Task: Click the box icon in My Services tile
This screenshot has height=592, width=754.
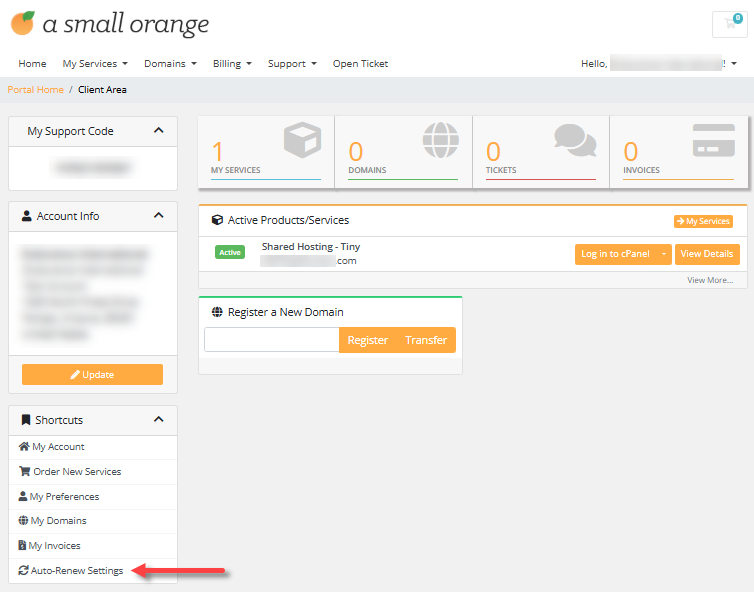Action: pos(302,140)
